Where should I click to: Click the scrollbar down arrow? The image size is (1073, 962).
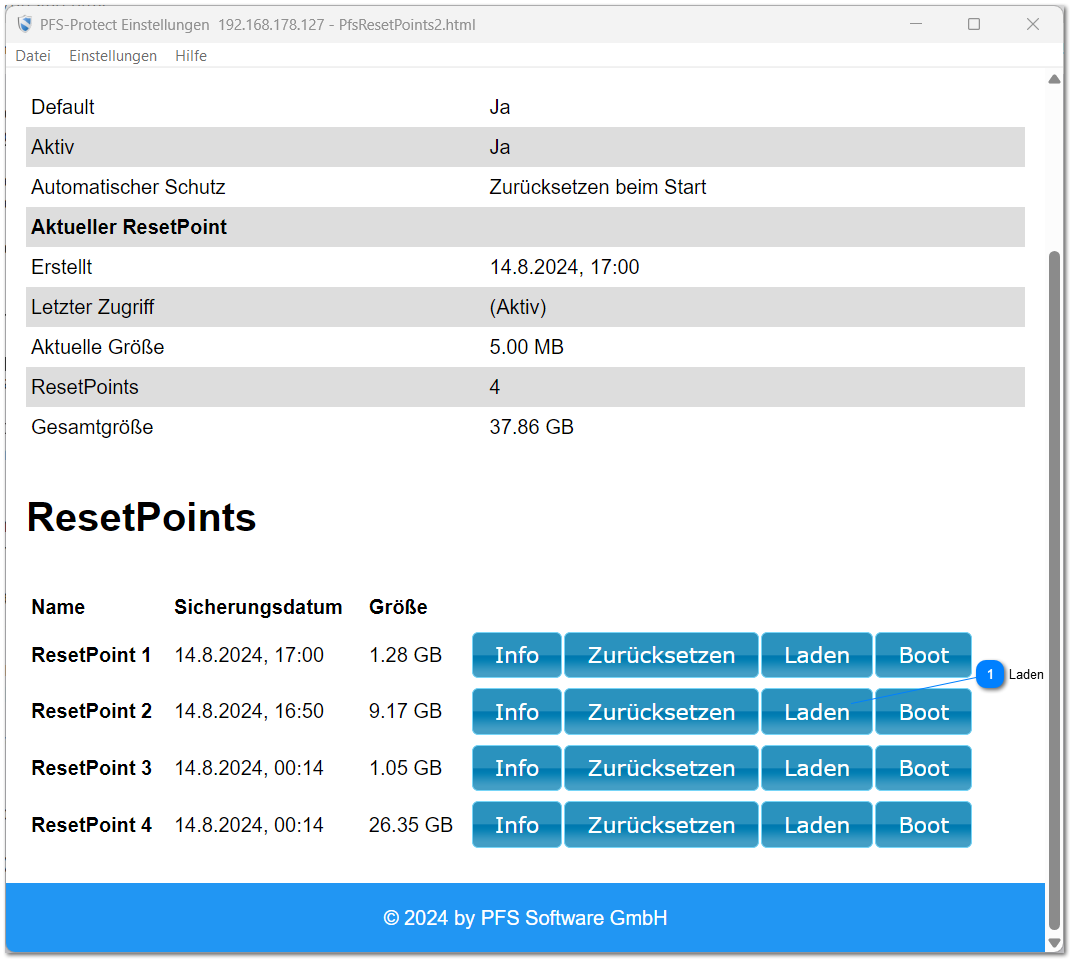pos(1053,942)
